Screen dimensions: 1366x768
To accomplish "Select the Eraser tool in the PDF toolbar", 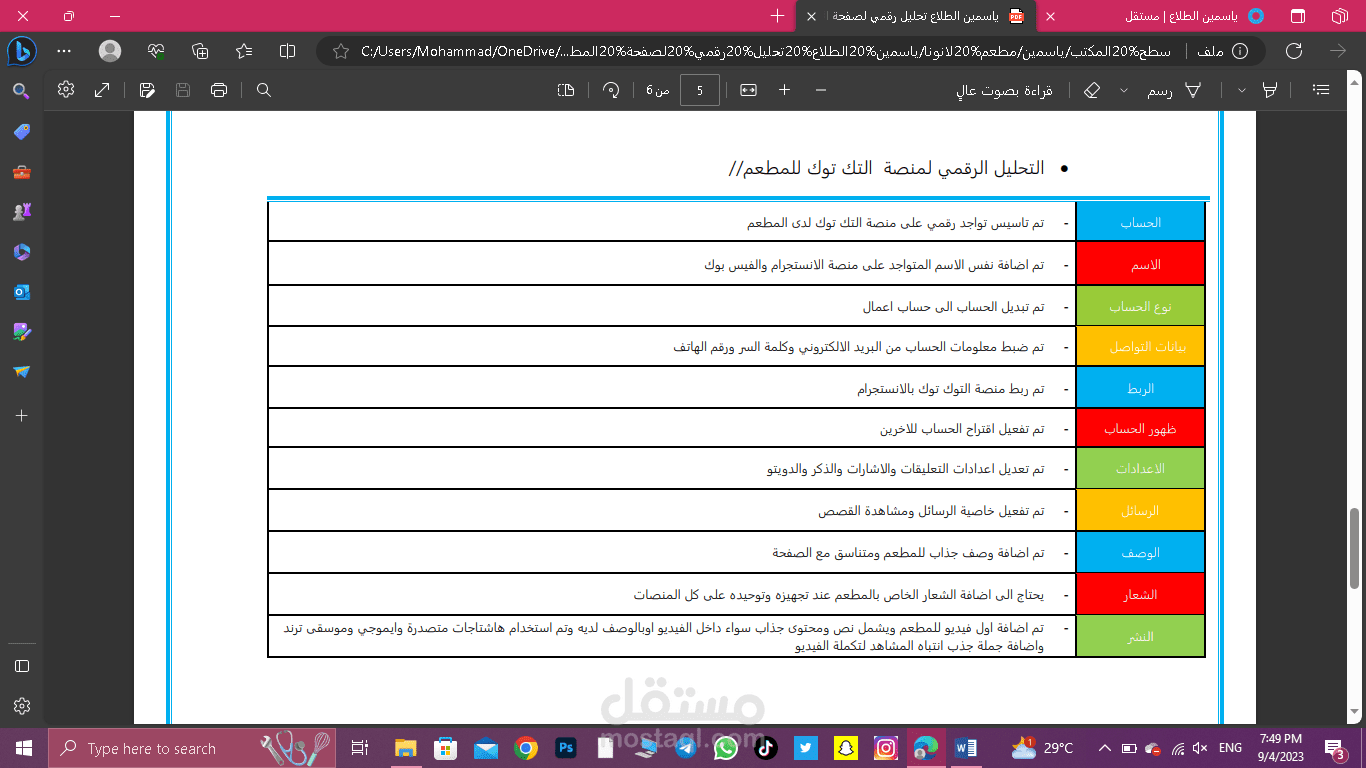I will [1091, 89].
